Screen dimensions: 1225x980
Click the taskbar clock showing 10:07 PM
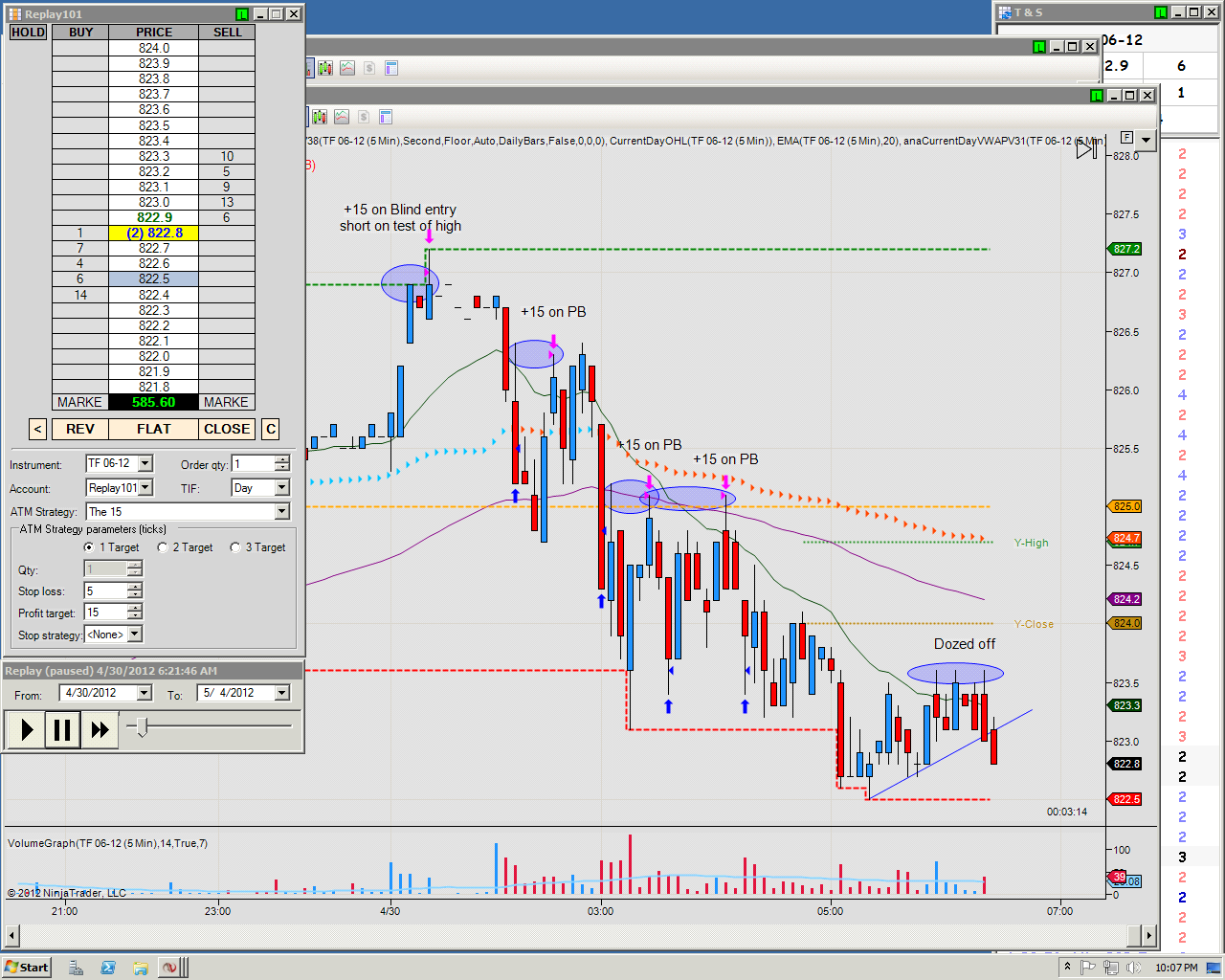1176,968
